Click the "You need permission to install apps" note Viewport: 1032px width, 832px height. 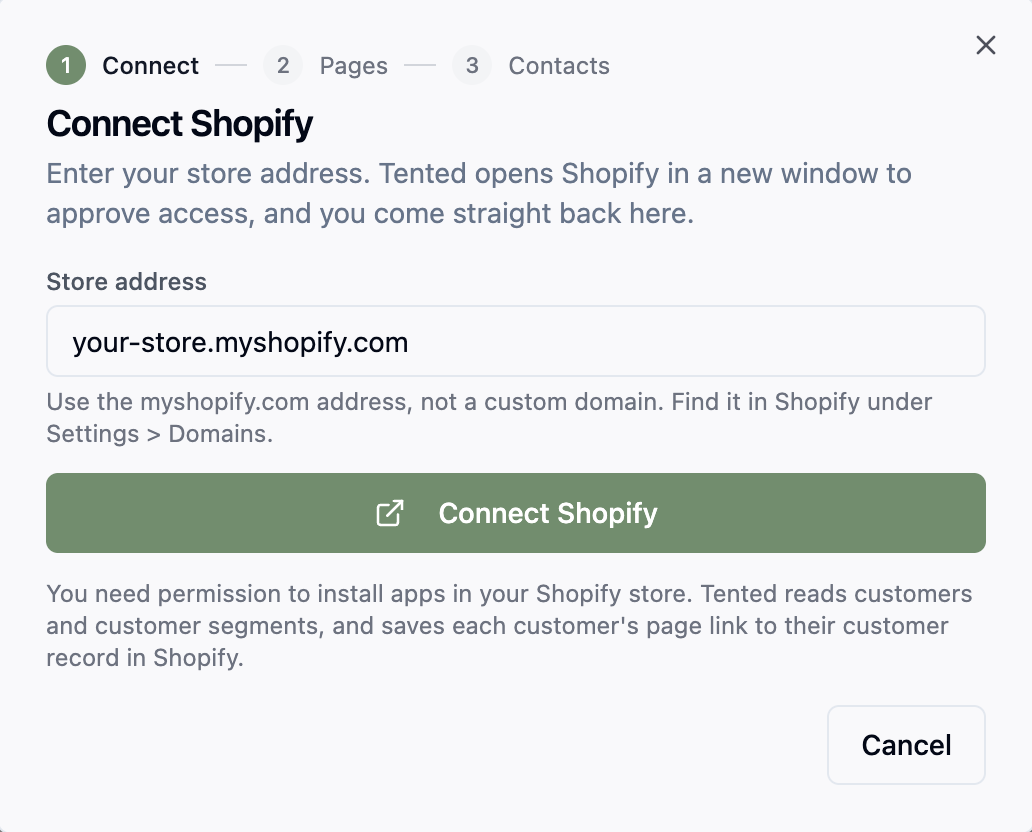[x=509, y=625]
